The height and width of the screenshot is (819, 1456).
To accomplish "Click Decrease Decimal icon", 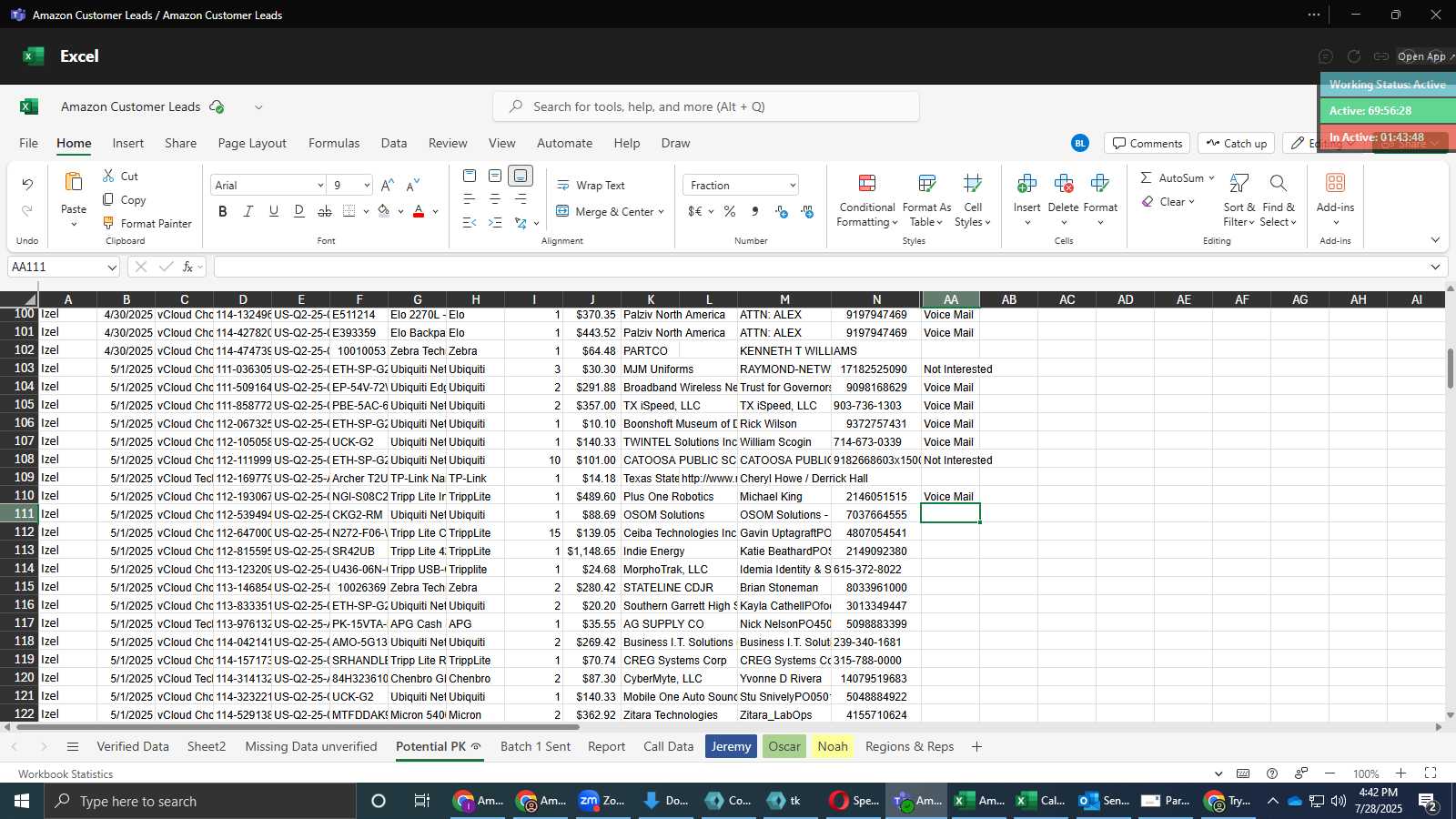I will [x=807, y=211].
